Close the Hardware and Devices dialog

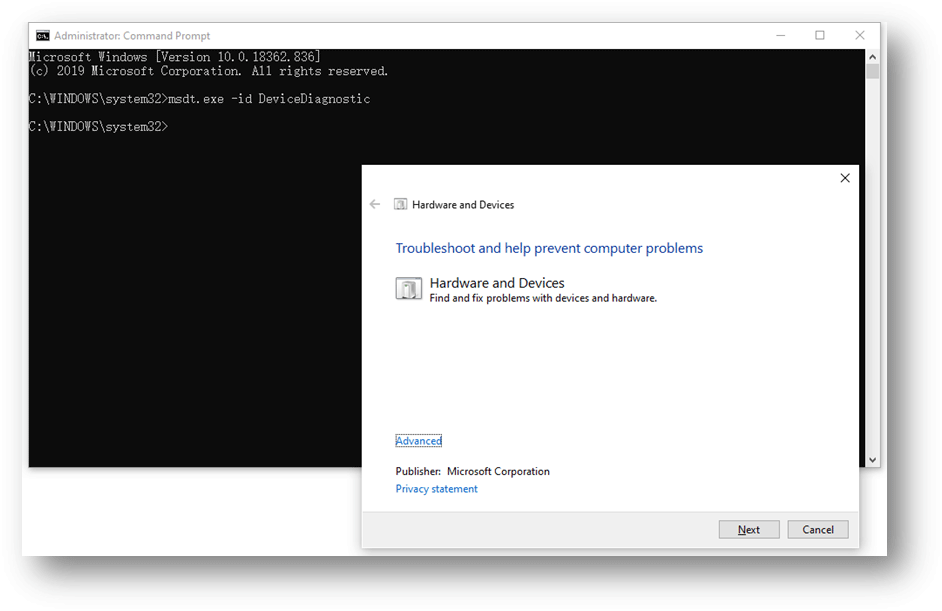tap(845, 178)
